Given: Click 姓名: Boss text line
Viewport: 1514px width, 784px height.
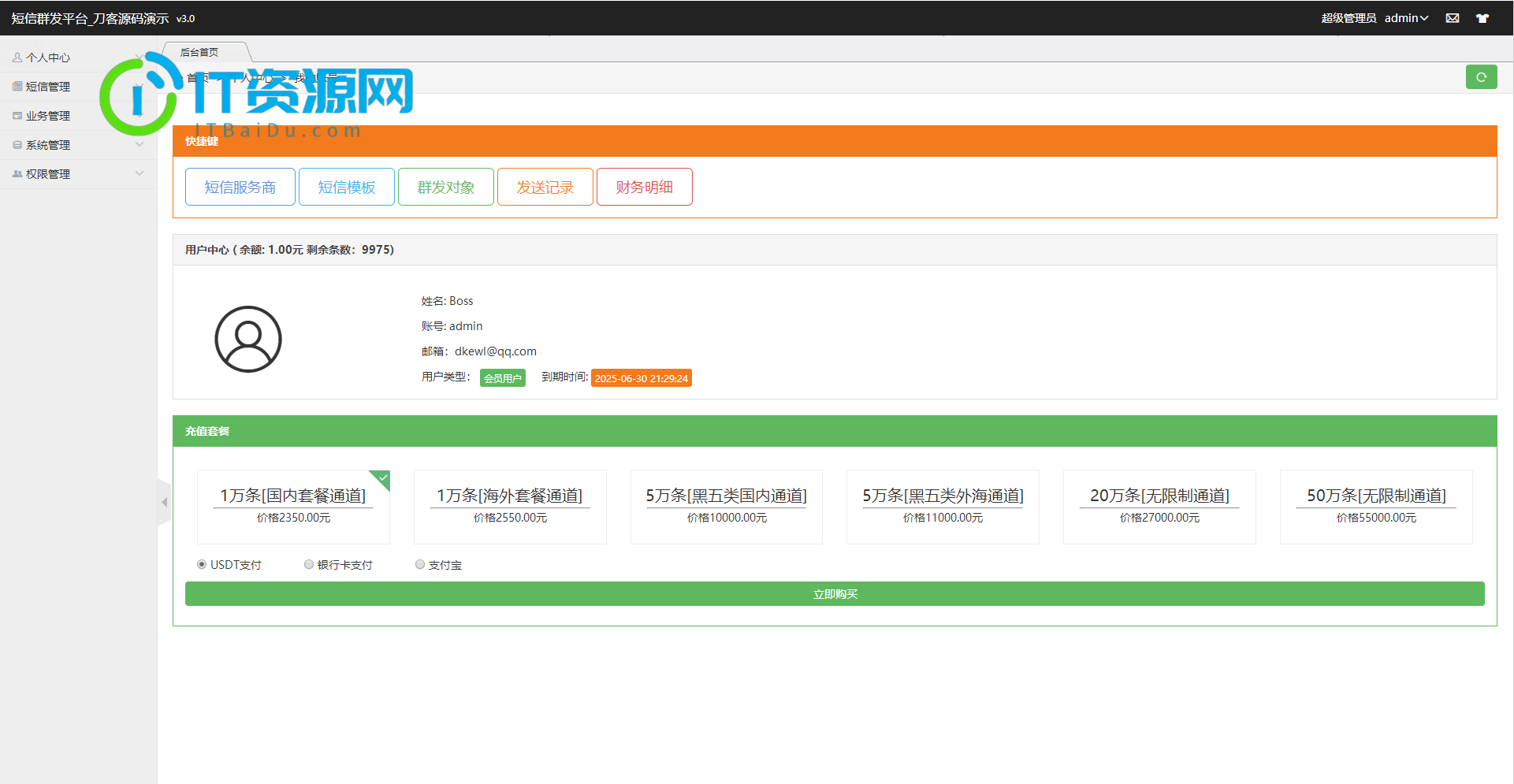Looking at the screenshot, I should point(447,301).
